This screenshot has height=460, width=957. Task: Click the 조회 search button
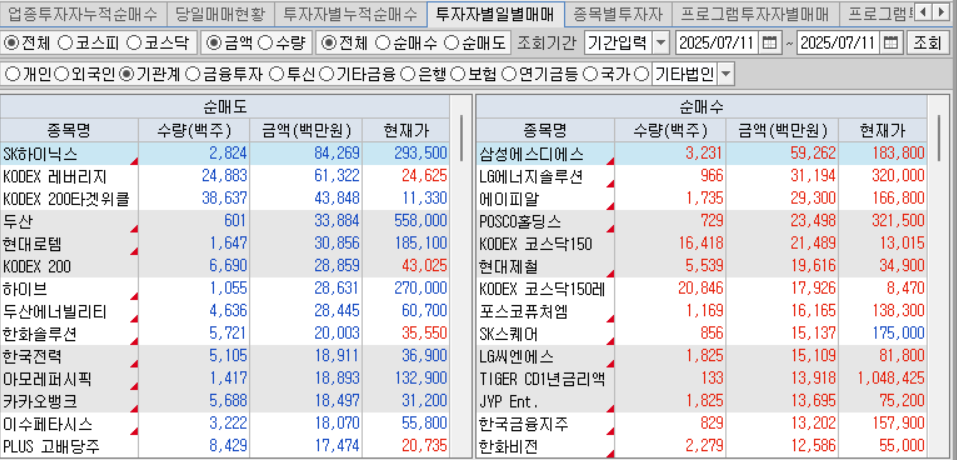(926, 43)
